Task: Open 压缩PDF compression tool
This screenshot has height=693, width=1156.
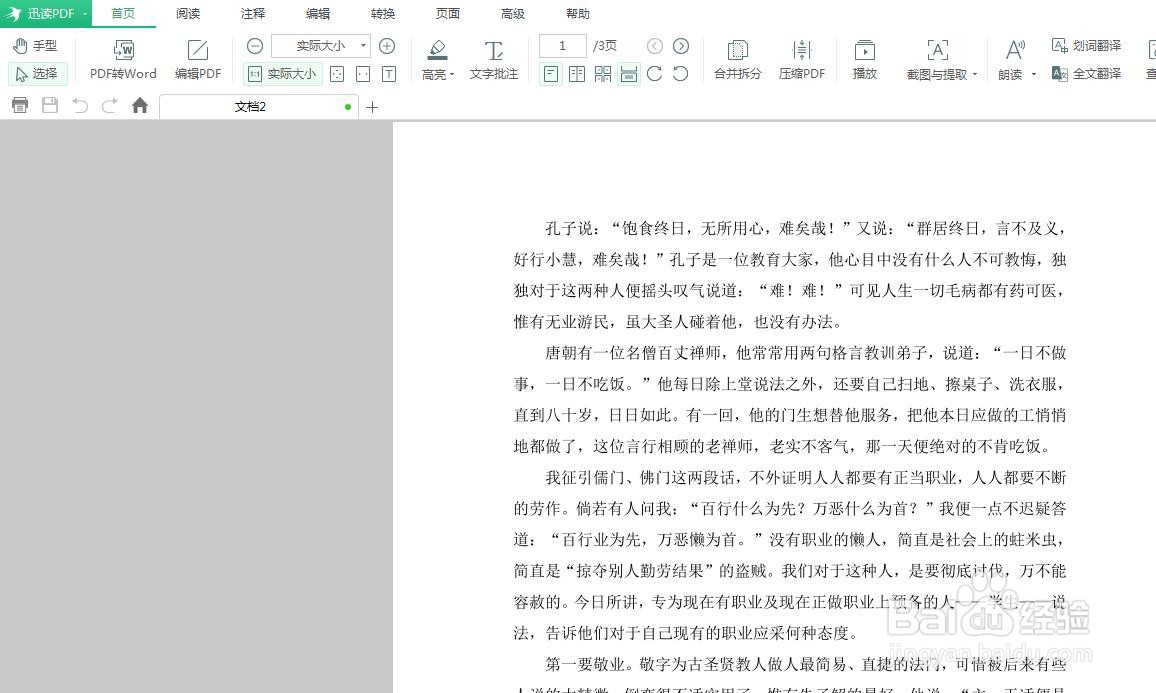Action: click(802, 60)
